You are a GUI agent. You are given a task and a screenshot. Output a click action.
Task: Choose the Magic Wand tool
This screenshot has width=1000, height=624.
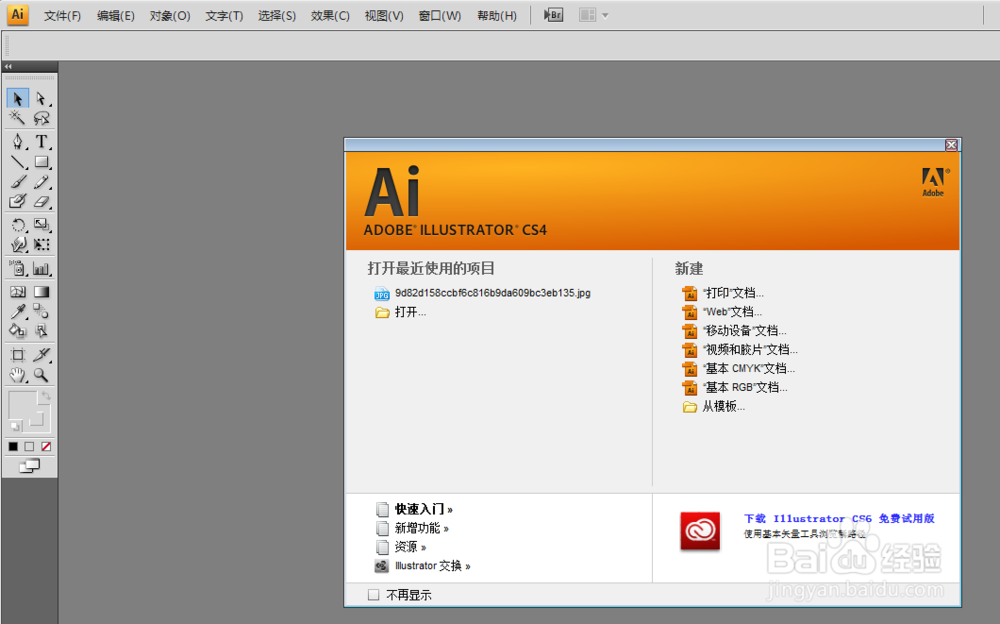18,118
